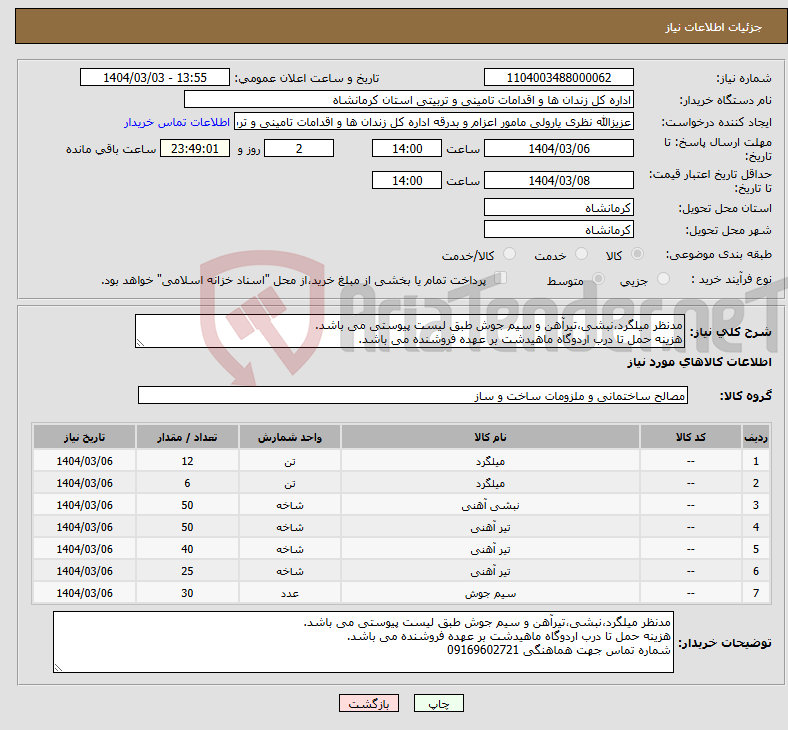Click the سیم جوش item name

(x=490, y=593)
